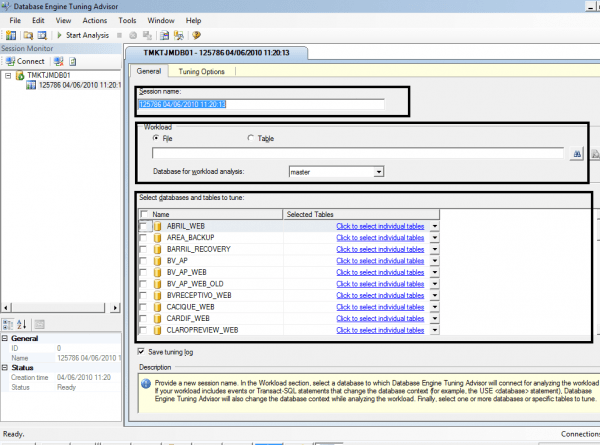
Task: Open the Database for workload analysis dropdown
Action: (379, 172)
